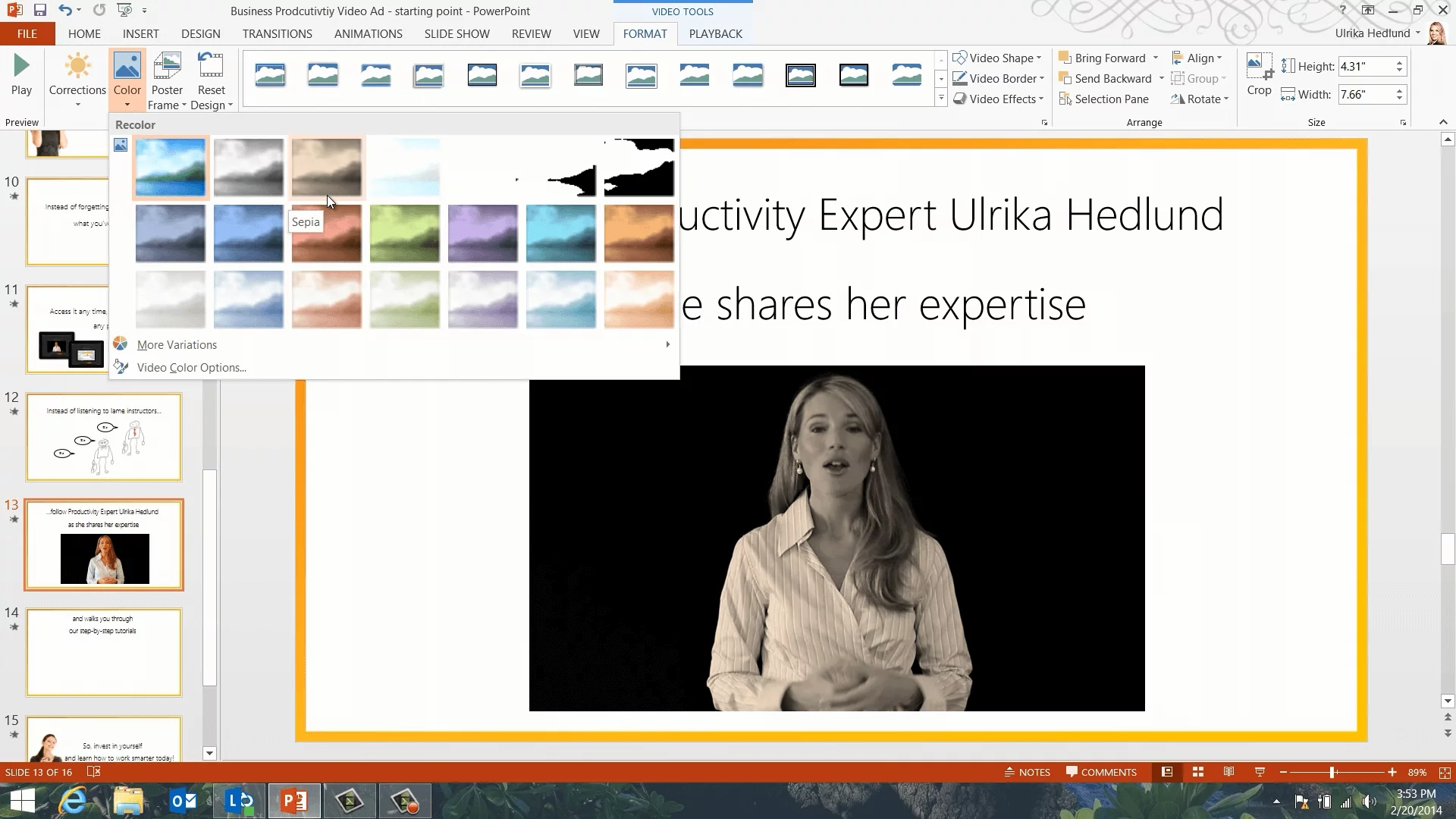Switch to Slide Sorter view
Screen dimensions: 1456x819
point(1198,772)
